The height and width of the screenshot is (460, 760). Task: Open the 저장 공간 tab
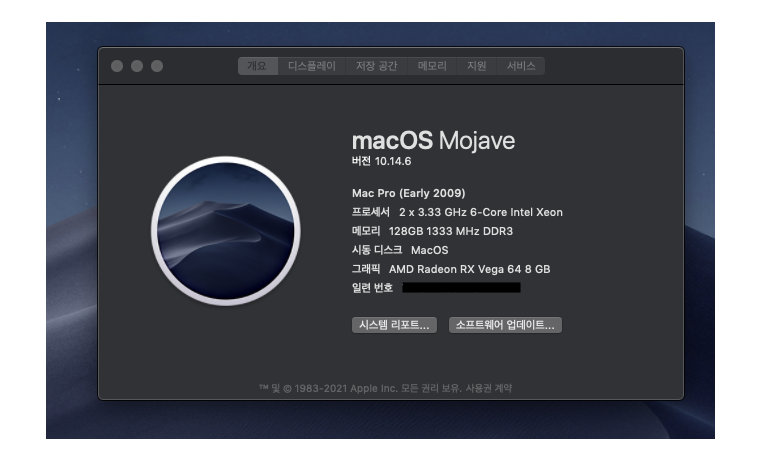click(377, 66)
